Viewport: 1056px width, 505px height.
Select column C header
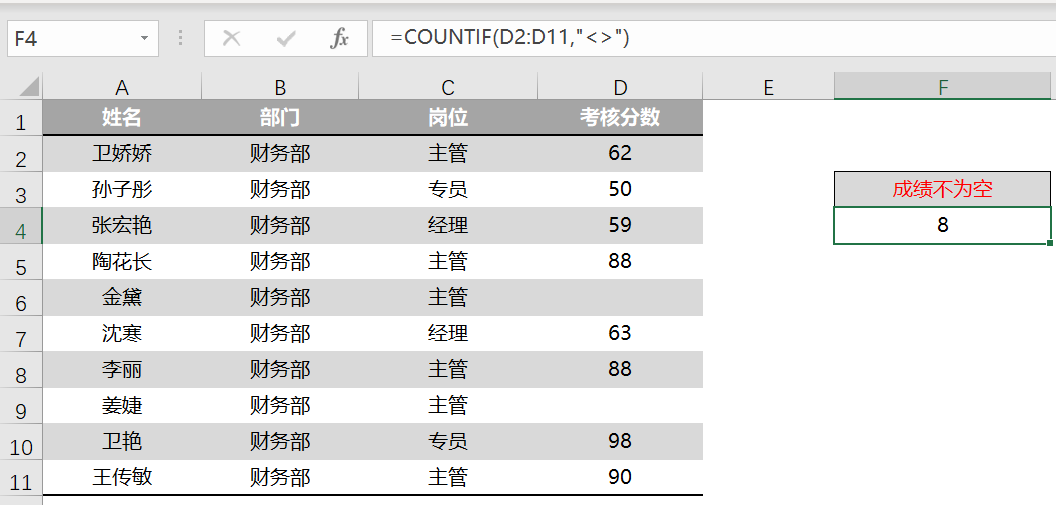tap(448, 87)
